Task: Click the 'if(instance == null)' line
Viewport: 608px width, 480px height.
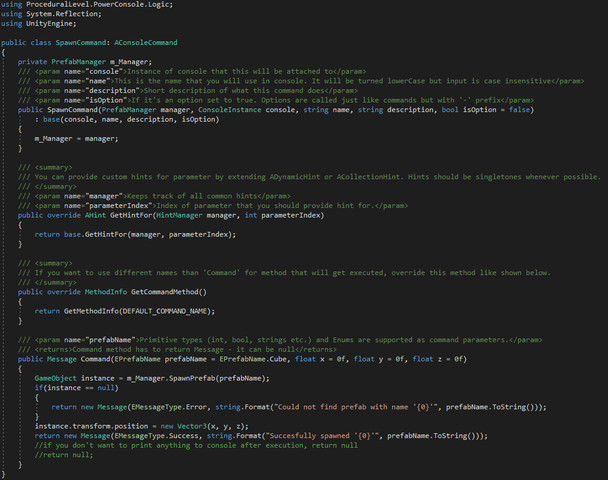Action: click(76, 388)
